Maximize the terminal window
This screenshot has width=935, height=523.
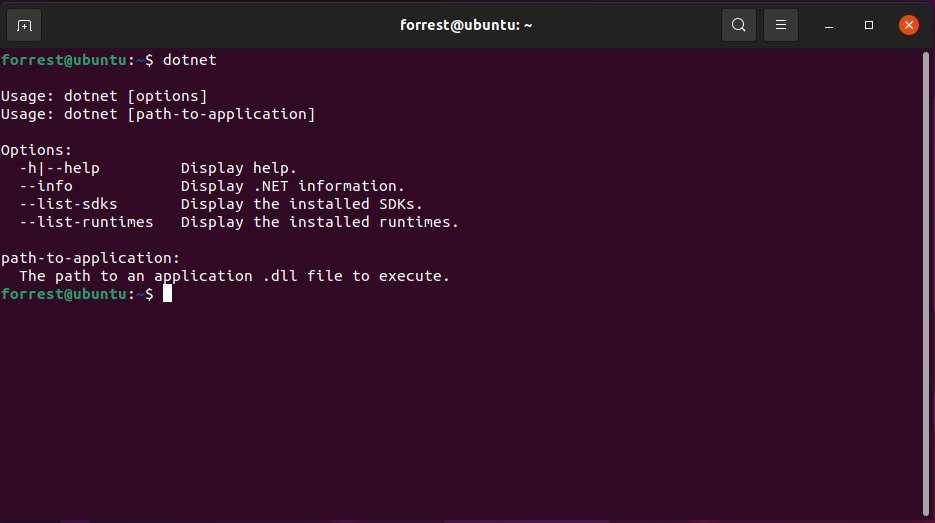pyautogui.click(x=868, y=25)
